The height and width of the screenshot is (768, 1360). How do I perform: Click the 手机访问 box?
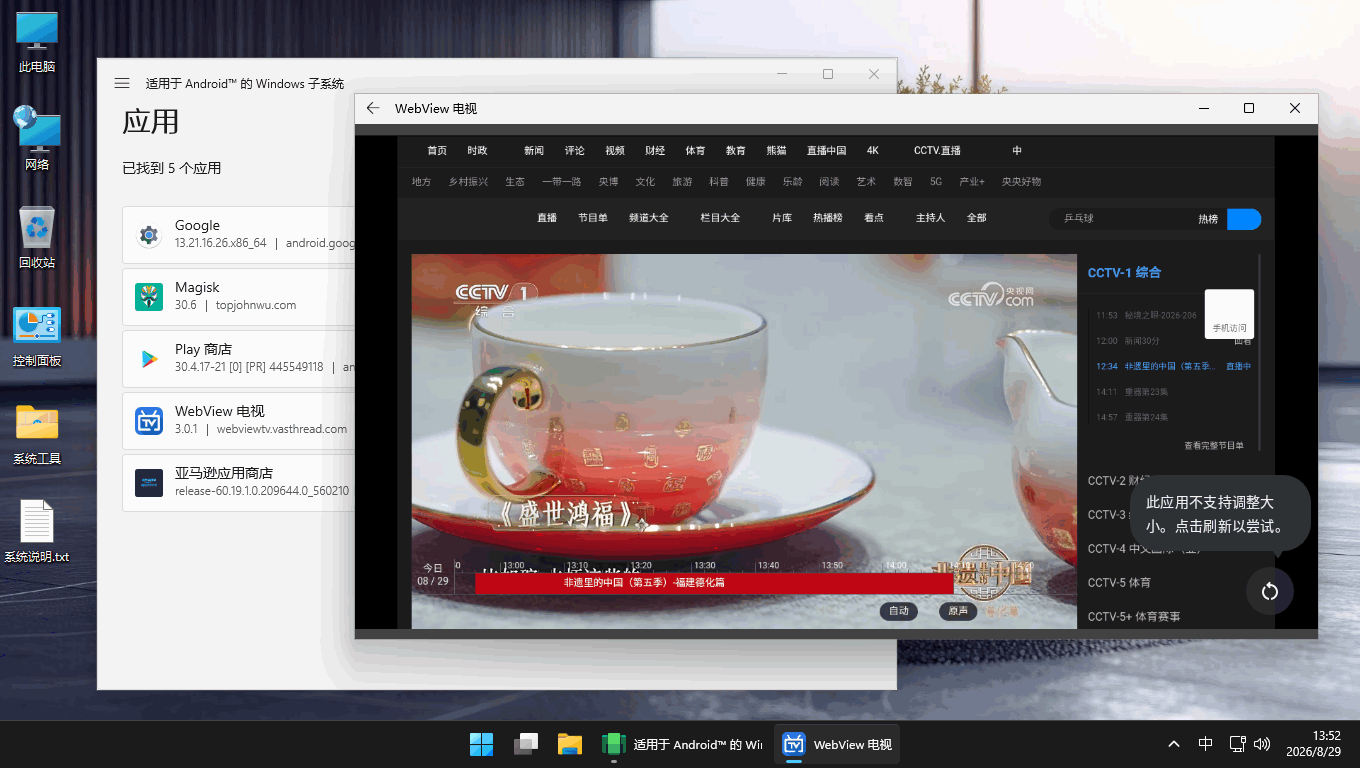pos(1229,313)
